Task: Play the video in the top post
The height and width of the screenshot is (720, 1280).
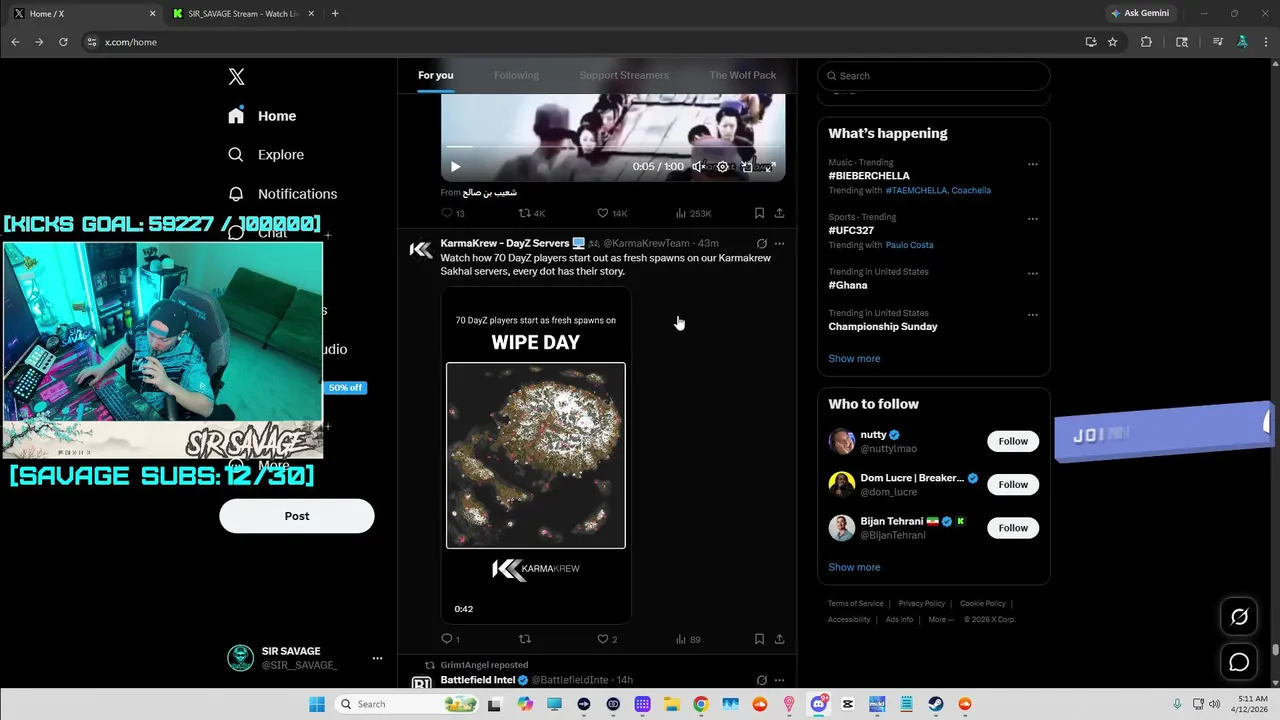Action: (455, 167)
